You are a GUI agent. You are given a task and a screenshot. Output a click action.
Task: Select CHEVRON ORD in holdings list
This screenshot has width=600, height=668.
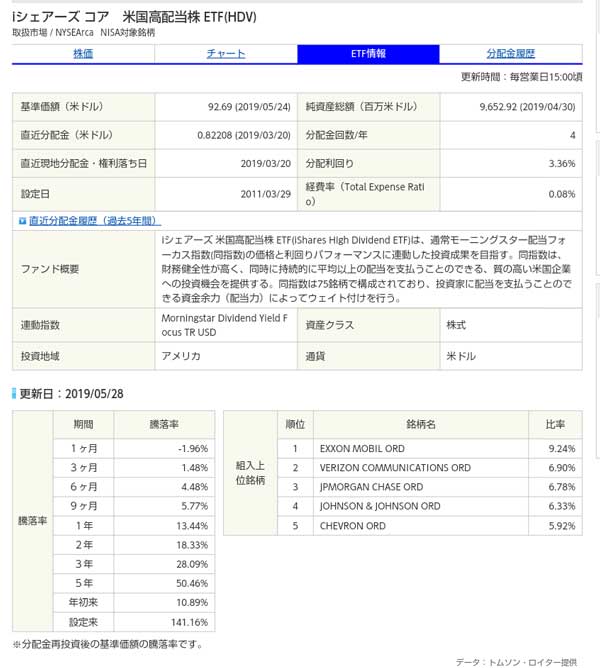pos(353,525)
